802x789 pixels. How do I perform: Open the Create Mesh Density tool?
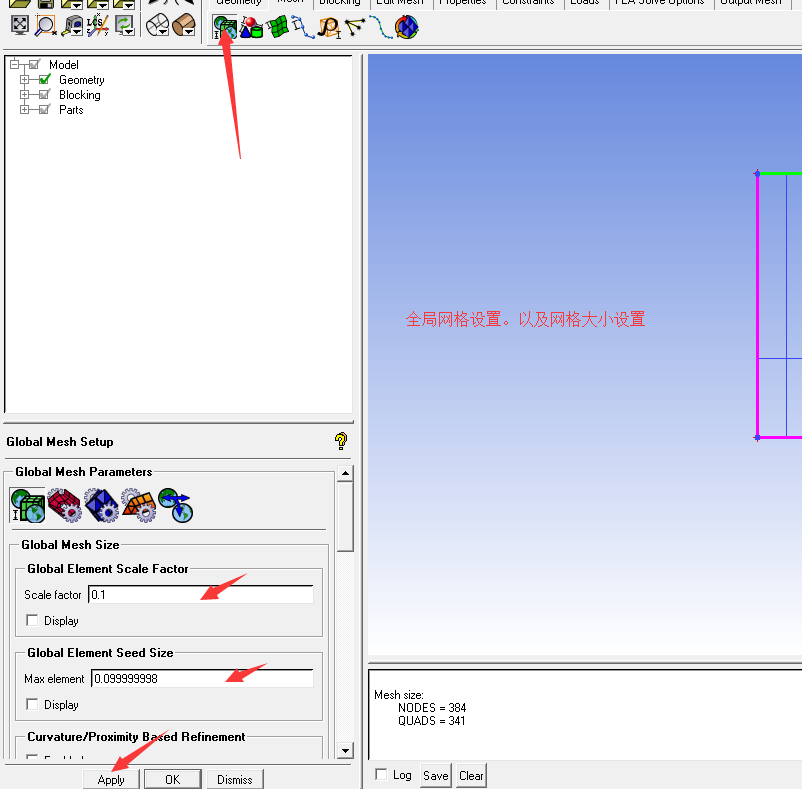(x=329, y=27)
